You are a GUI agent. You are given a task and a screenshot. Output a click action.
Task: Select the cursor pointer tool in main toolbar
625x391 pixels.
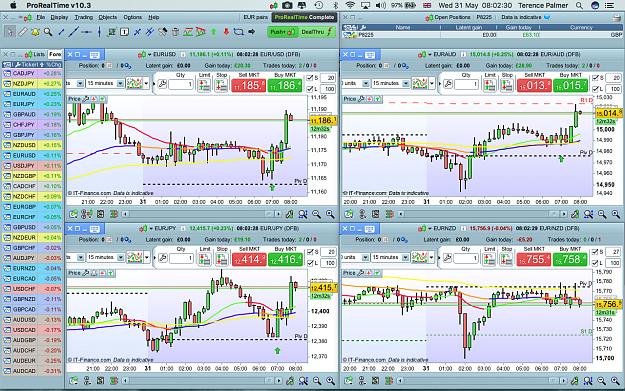(x=10, y=32)
